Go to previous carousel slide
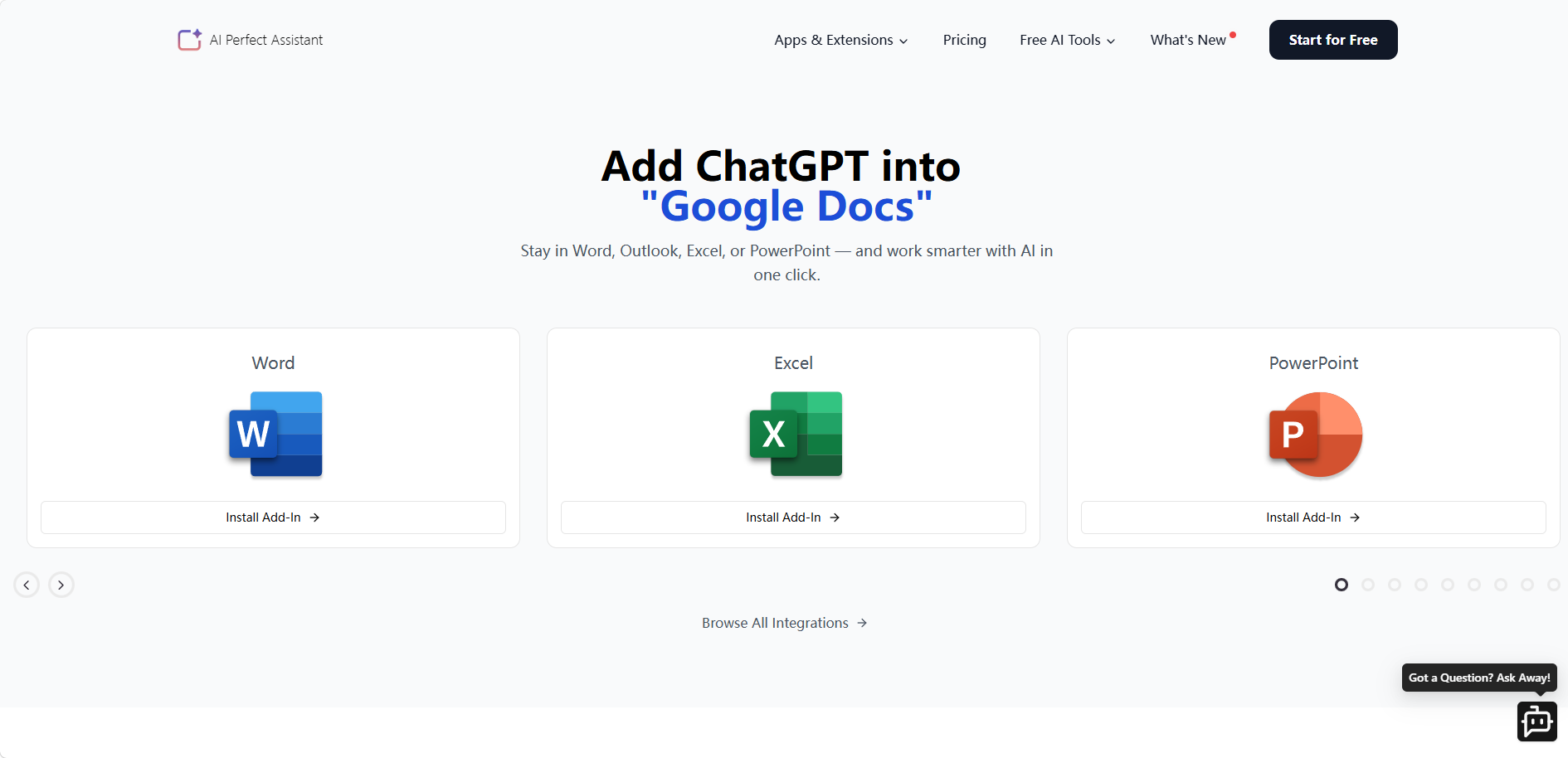 click(x=27, y=585)
